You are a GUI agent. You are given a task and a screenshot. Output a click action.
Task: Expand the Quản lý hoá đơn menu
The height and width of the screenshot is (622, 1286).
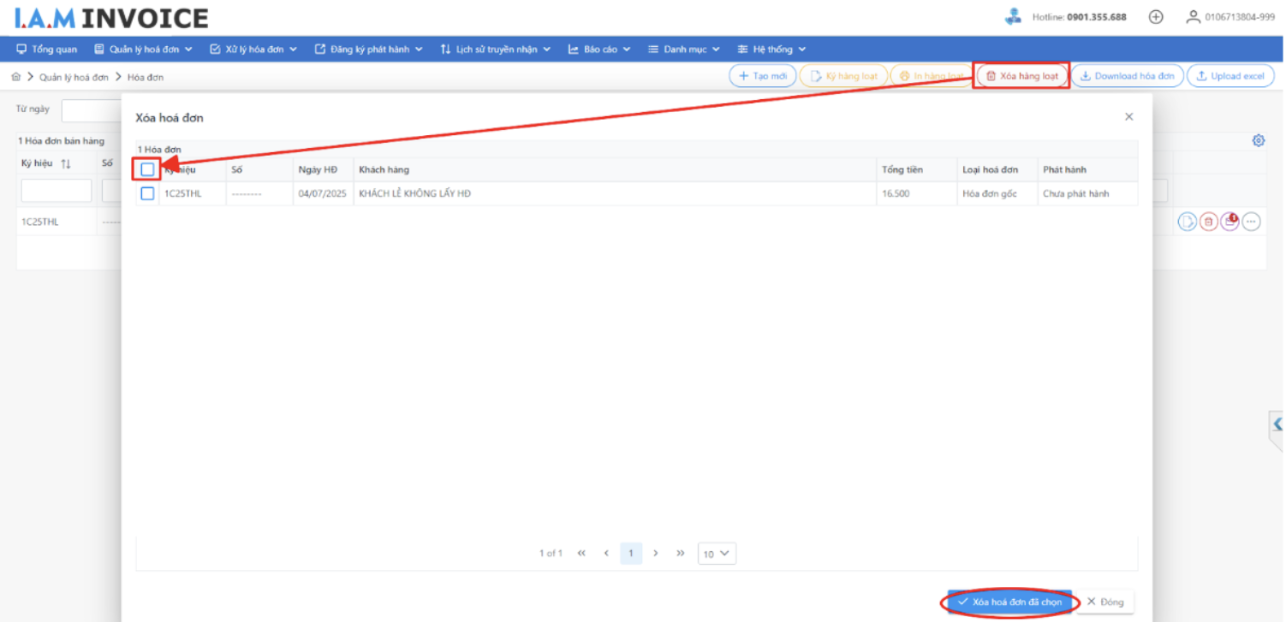(143, 49)
